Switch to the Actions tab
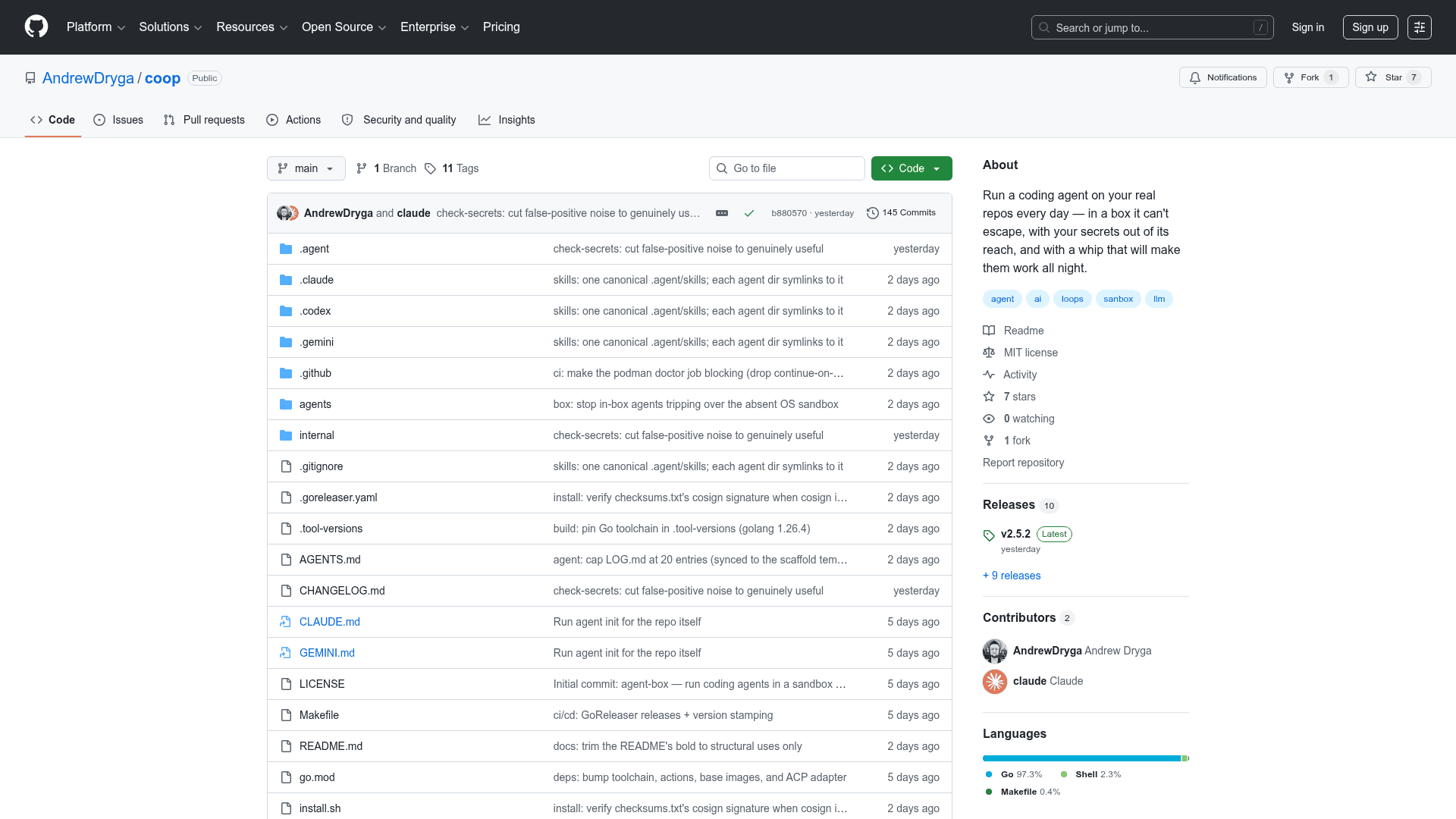 pos(293,120)
